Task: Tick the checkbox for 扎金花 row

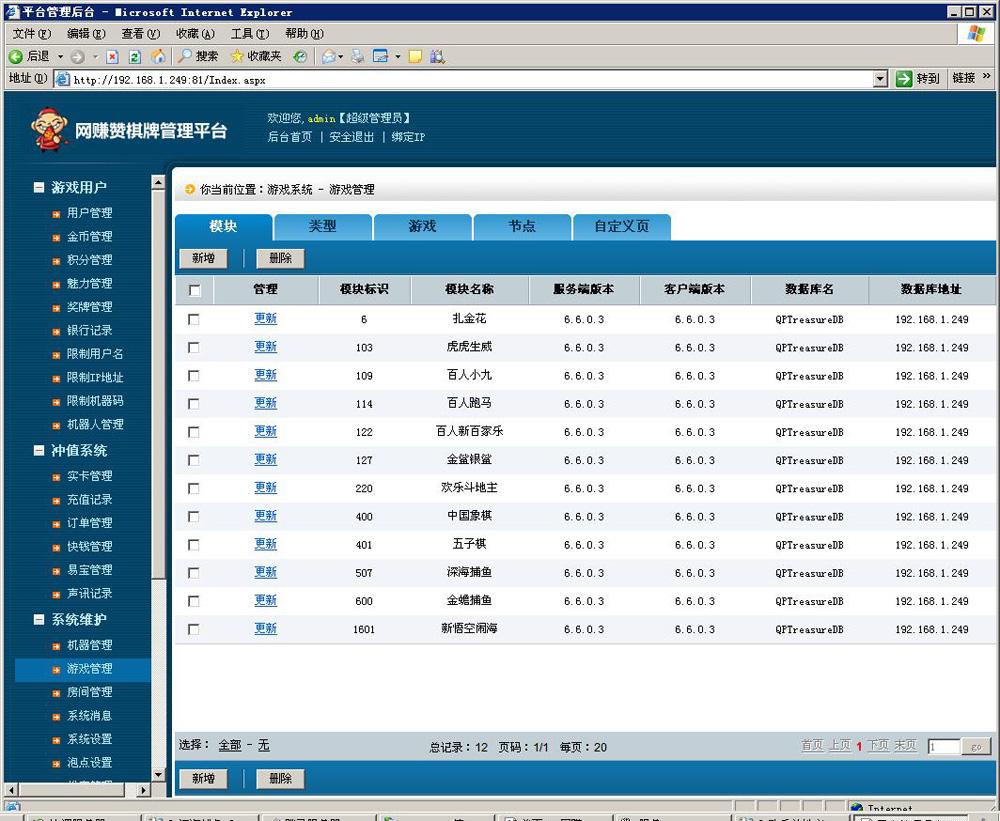Action: [194, 319]
